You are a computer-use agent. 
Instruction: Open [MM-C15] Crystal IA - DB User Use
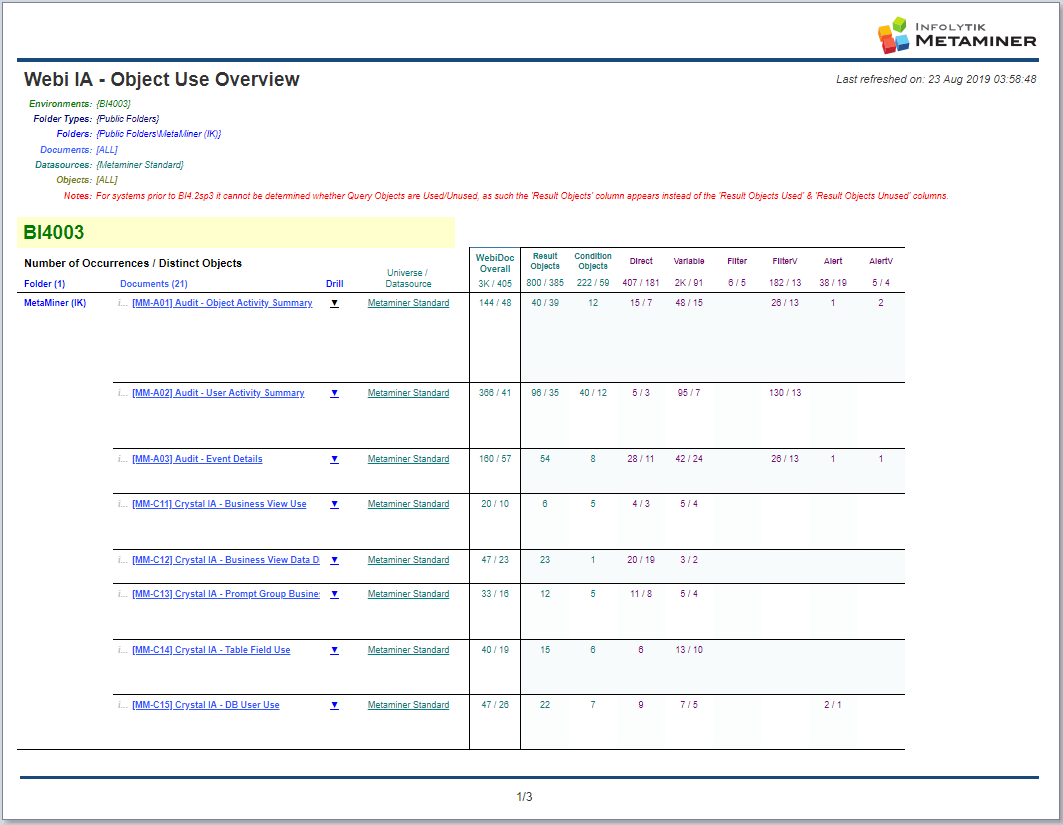[205, 705]
